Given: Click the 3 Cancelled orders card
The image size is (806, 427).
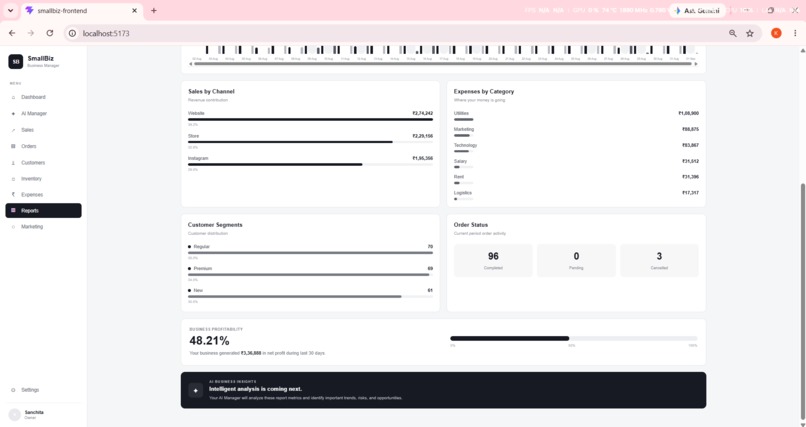Looking at the screenshot, I should [x=660, y=261].
